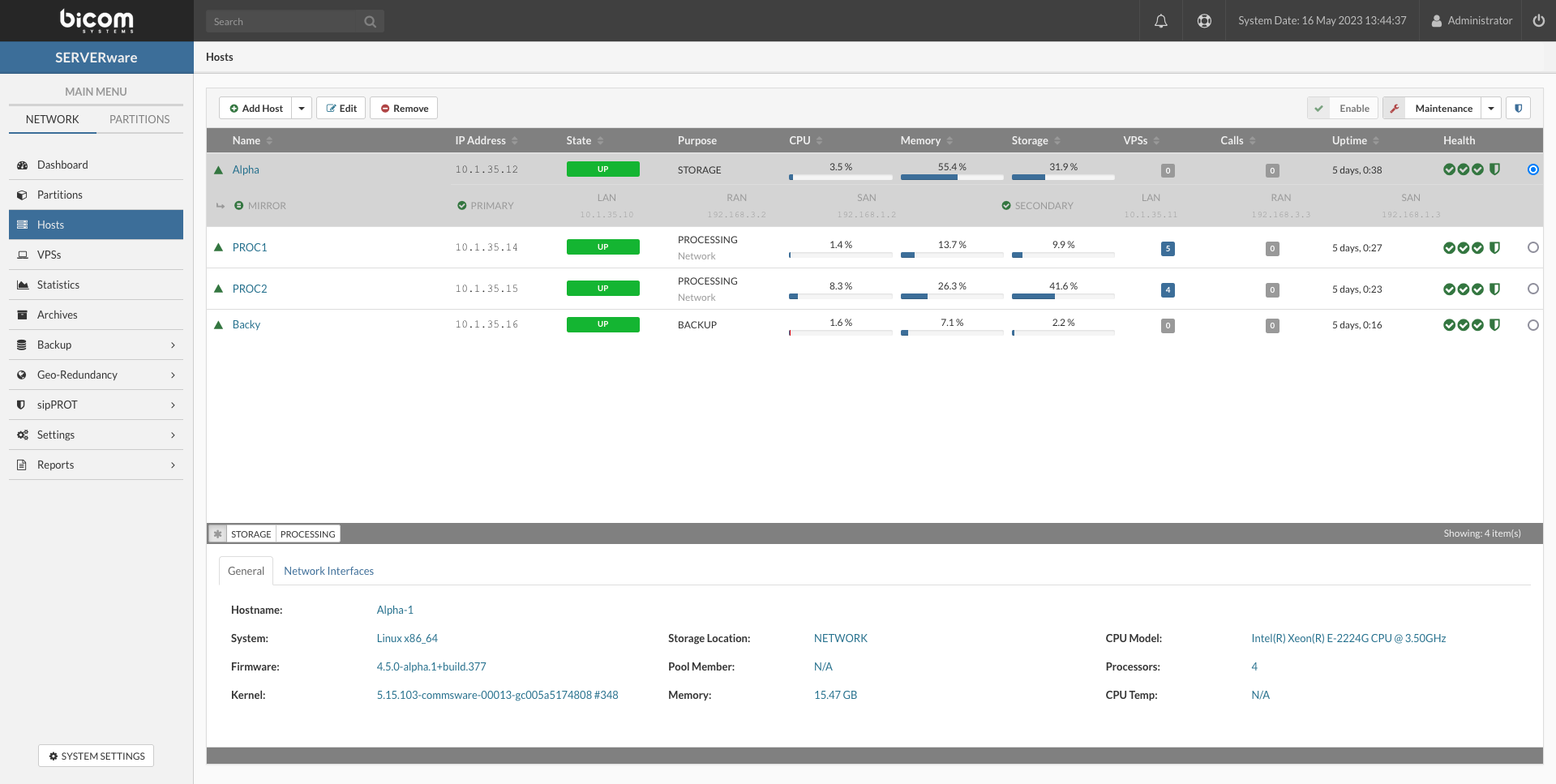This screenshot has width=1556, height=784.
Task: Click the search magnifier icon
Action: 370,22
